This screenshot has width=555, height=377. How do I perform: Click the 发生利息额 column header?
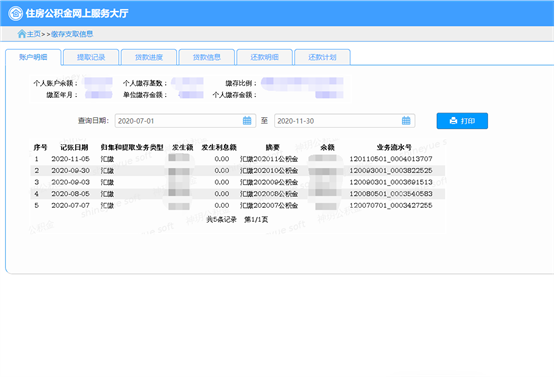coord(219,147)
